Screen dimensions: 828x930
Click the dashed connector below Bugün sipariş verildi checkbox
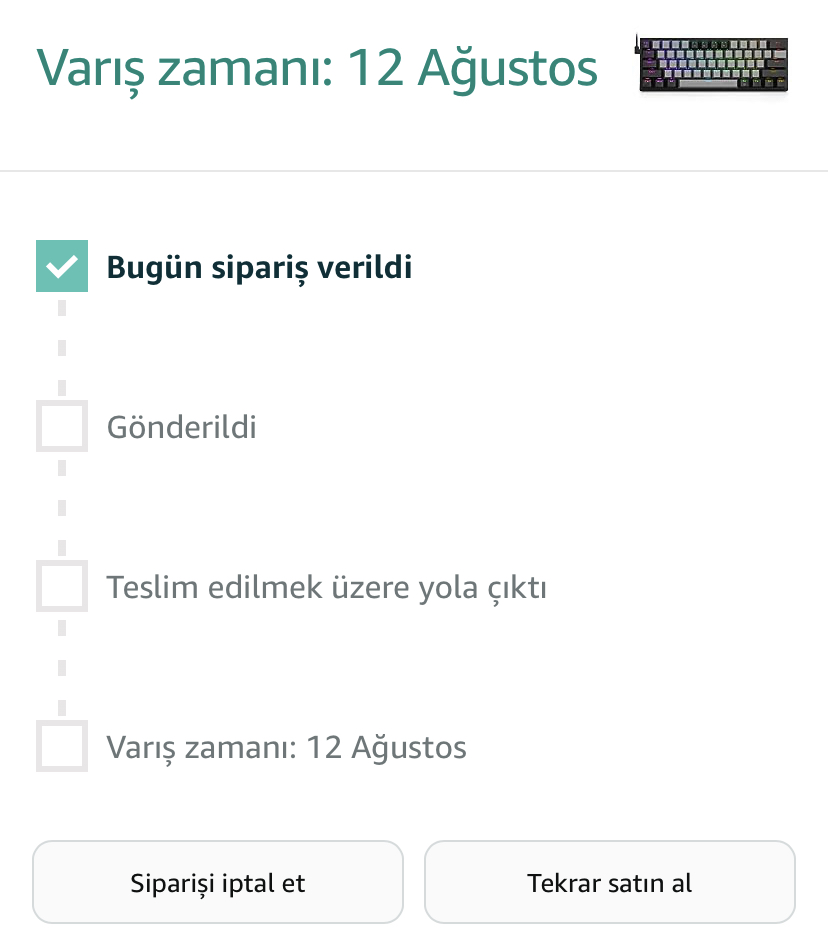pyautogui.click(x=62, y=346)
